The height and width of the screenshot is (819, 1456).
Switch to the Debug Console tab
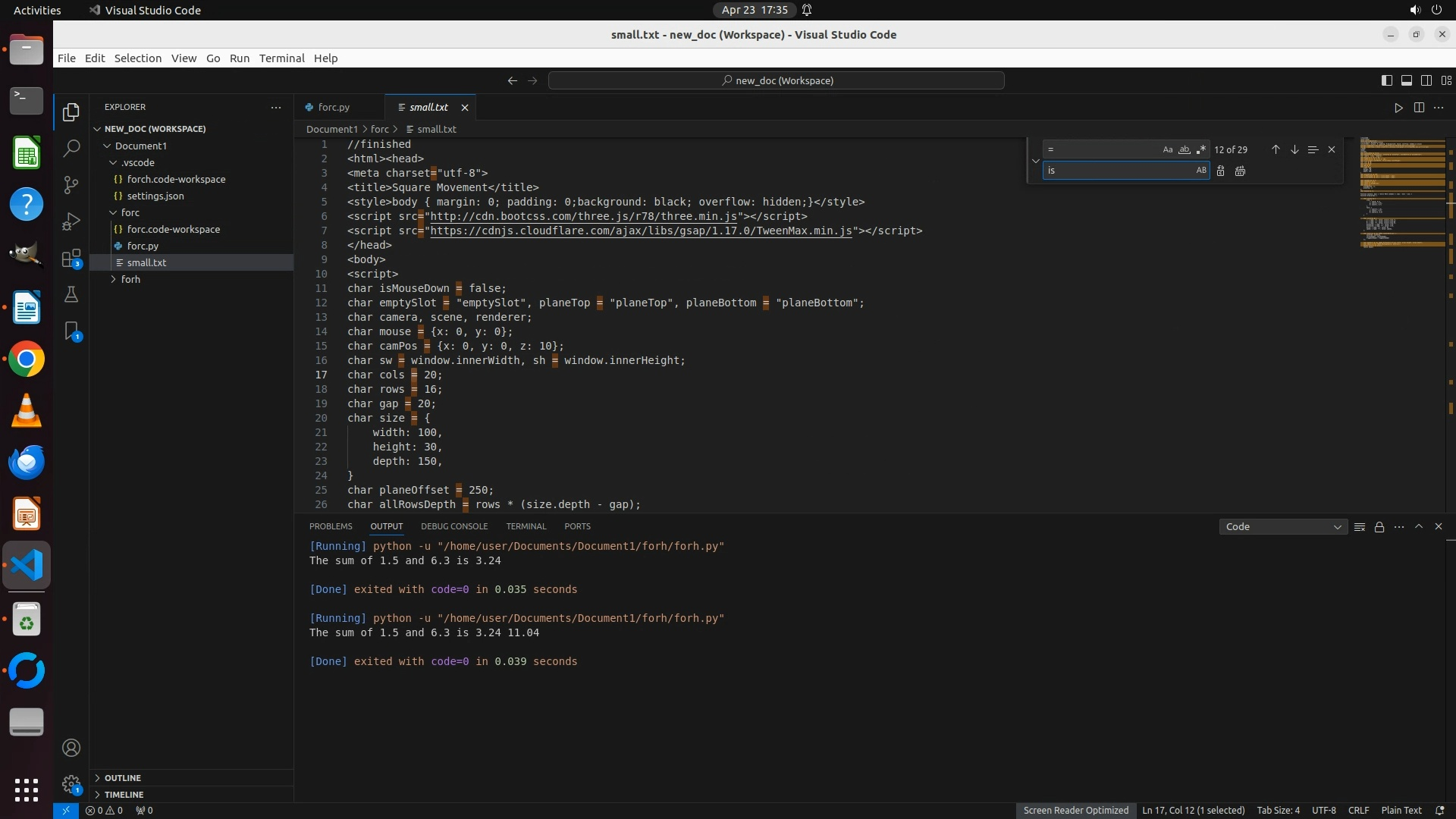pyautogui.click(x=454, y=526)
